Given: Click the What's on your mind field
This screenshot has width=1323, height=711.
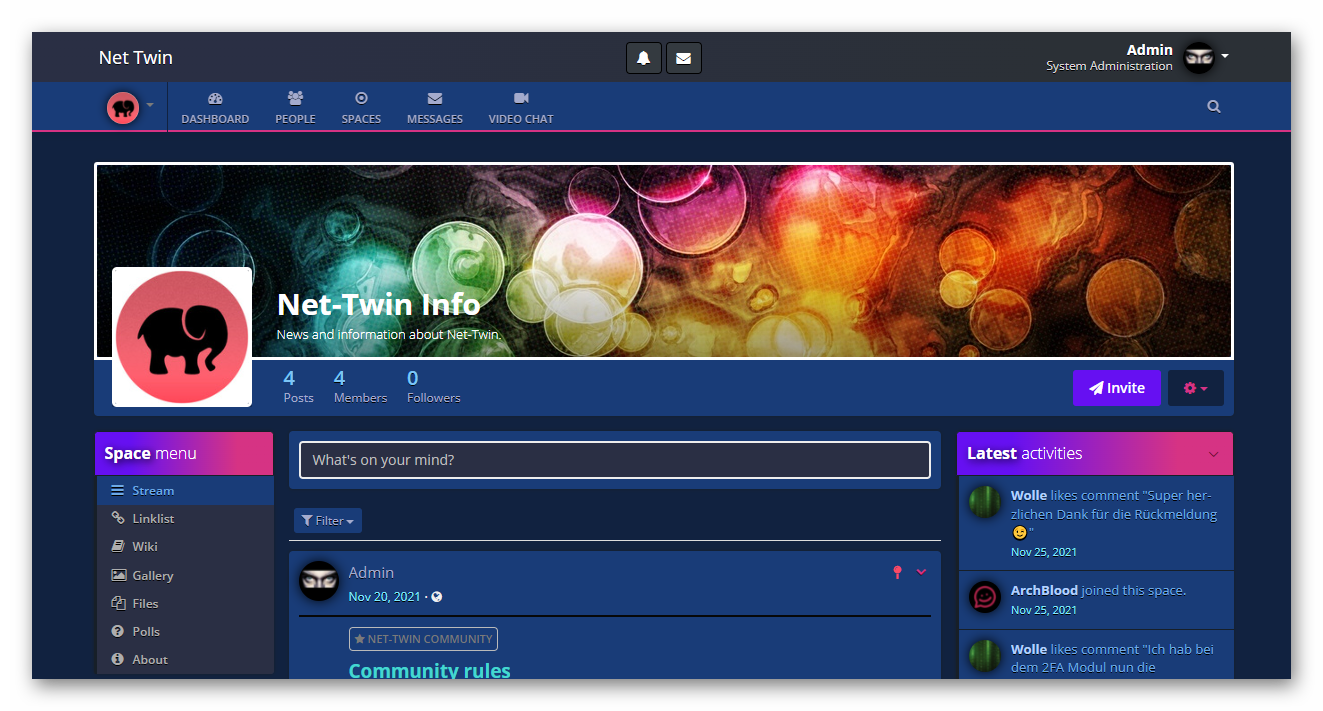Looking at the screenshot, I should click(614, 460).
